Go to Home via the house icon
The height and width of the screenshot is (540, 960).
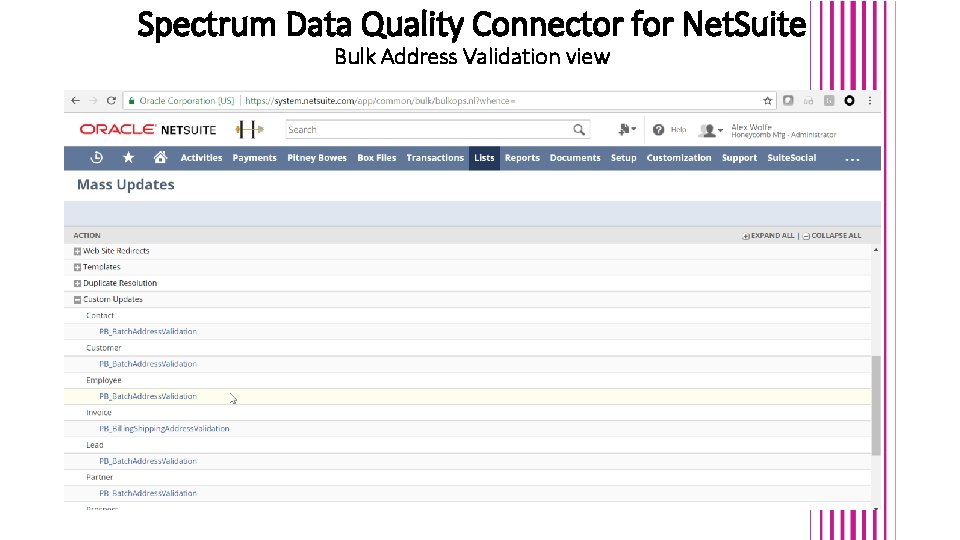(160, 157)
